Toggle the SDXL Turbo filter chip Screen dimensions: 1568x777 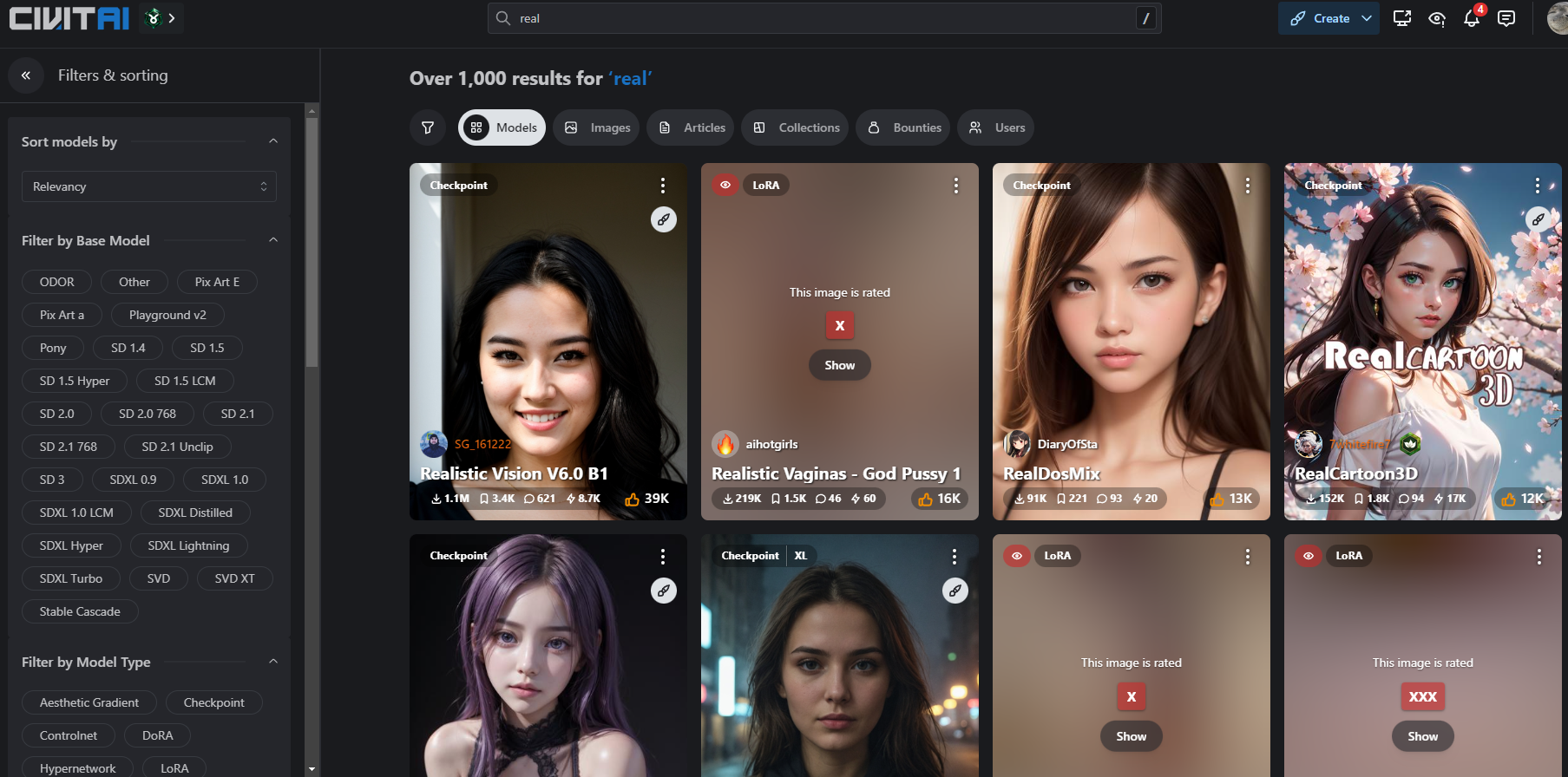(71, 578)
